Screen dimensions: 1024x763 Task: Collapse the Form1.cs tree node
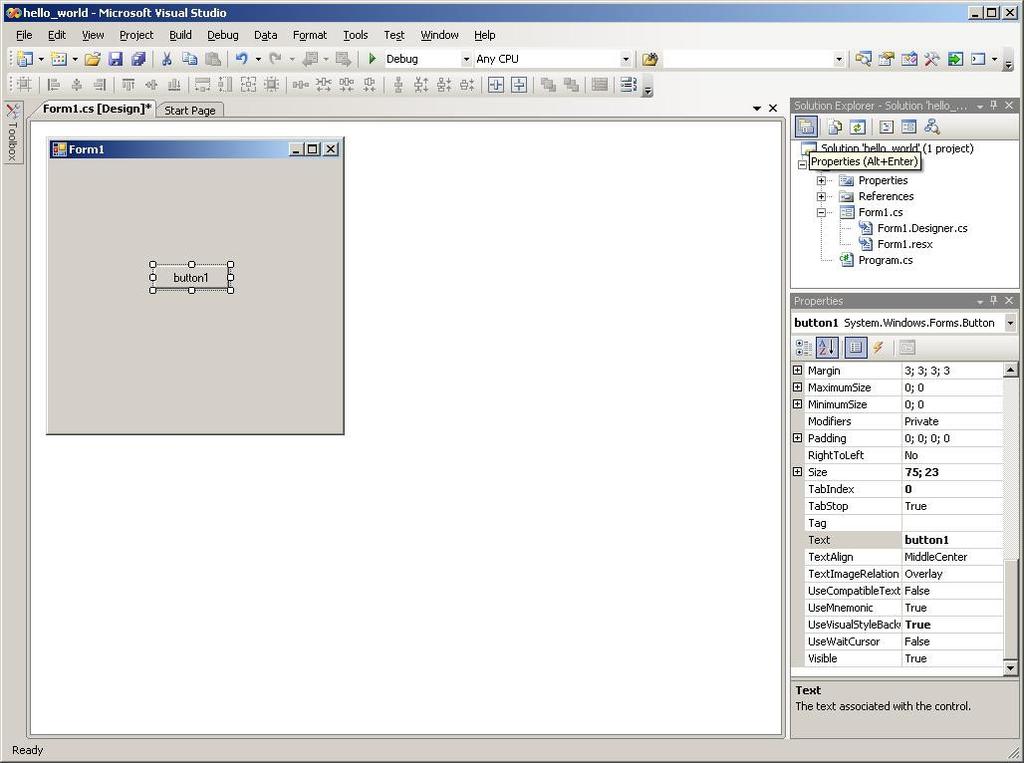(x=822, y=212)
